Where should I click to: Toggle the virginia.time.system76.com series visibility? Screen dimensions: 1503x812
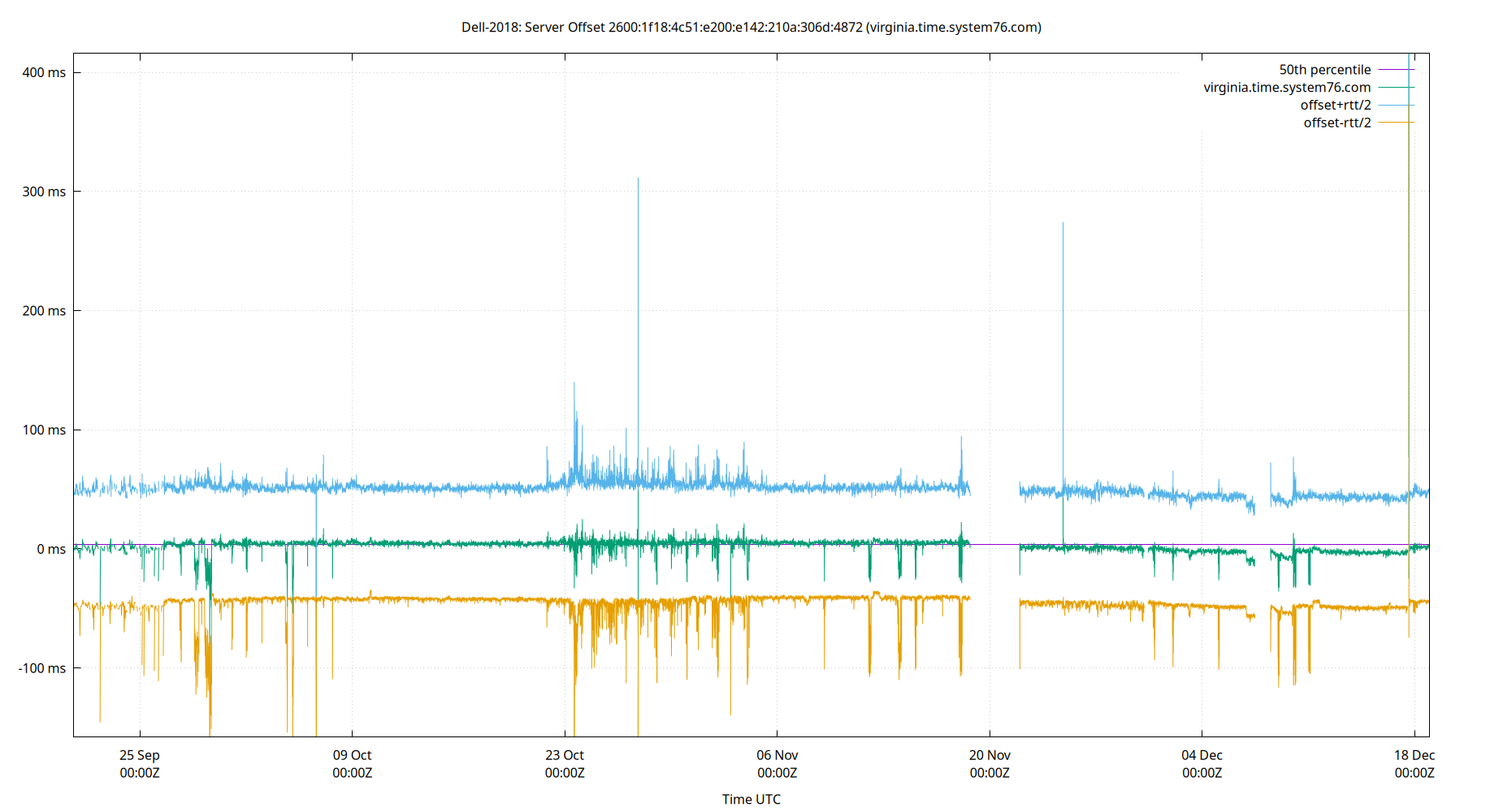tap(1287, 87)
